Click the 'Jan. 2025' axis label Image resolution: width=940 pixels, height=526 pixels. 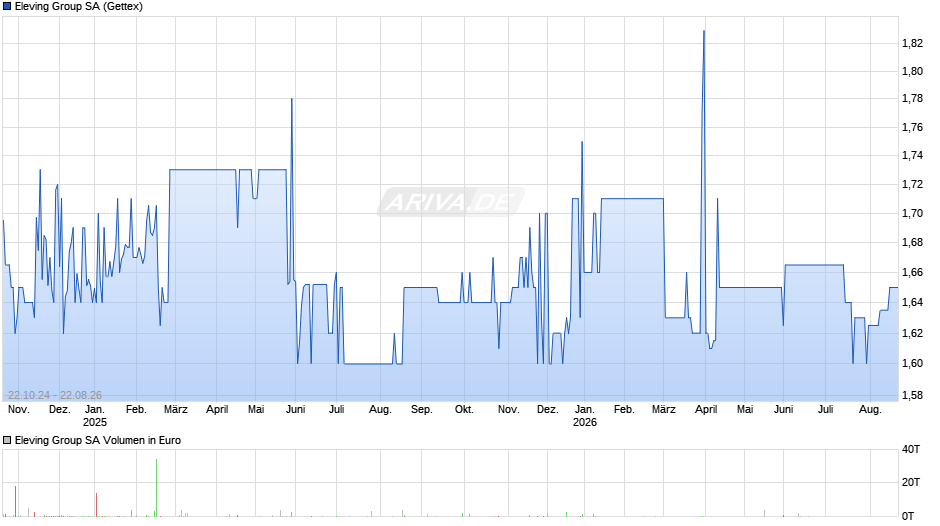tap(95, 416)
